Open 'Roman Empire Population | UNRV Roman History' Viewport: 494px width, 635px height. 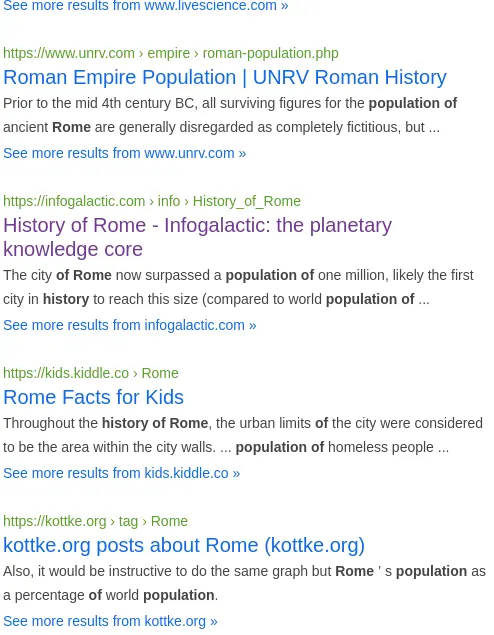[x=225, y=77]
